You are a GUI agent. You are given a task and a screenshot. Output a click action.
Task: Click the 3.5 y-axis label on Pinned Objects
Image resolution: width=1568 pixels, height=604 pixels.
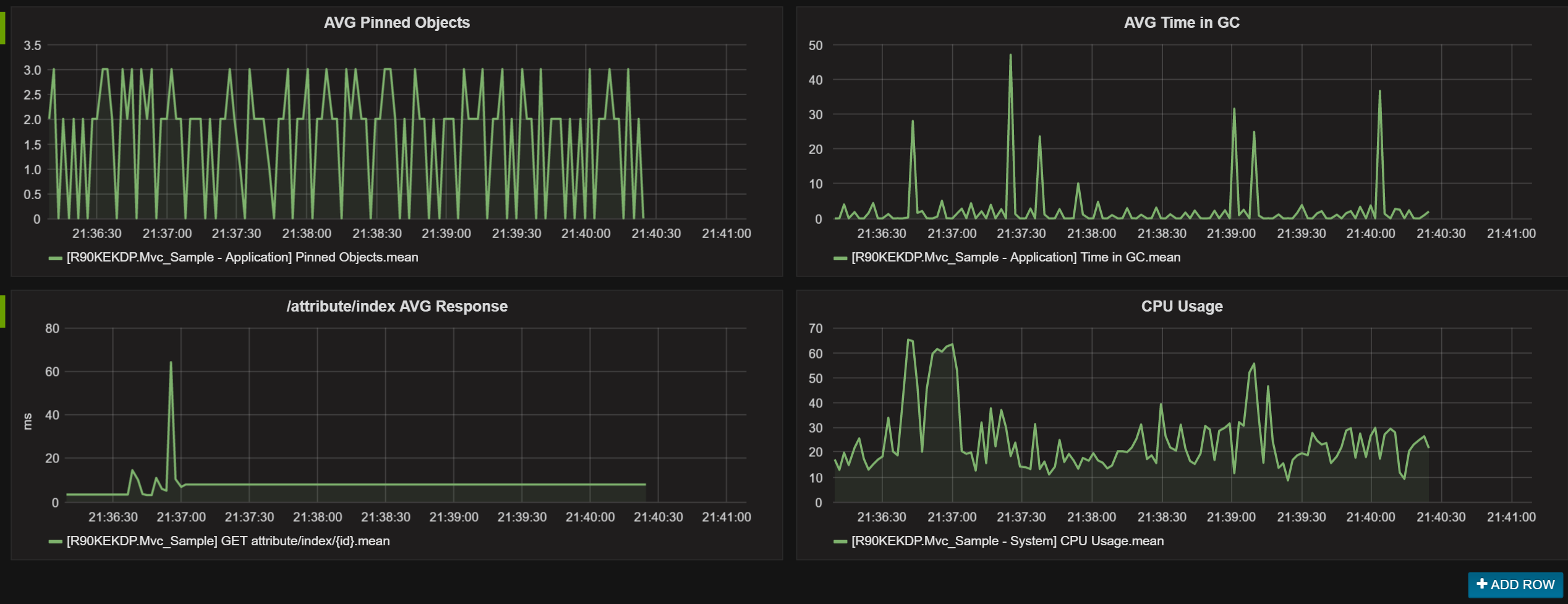click(32, 45)
